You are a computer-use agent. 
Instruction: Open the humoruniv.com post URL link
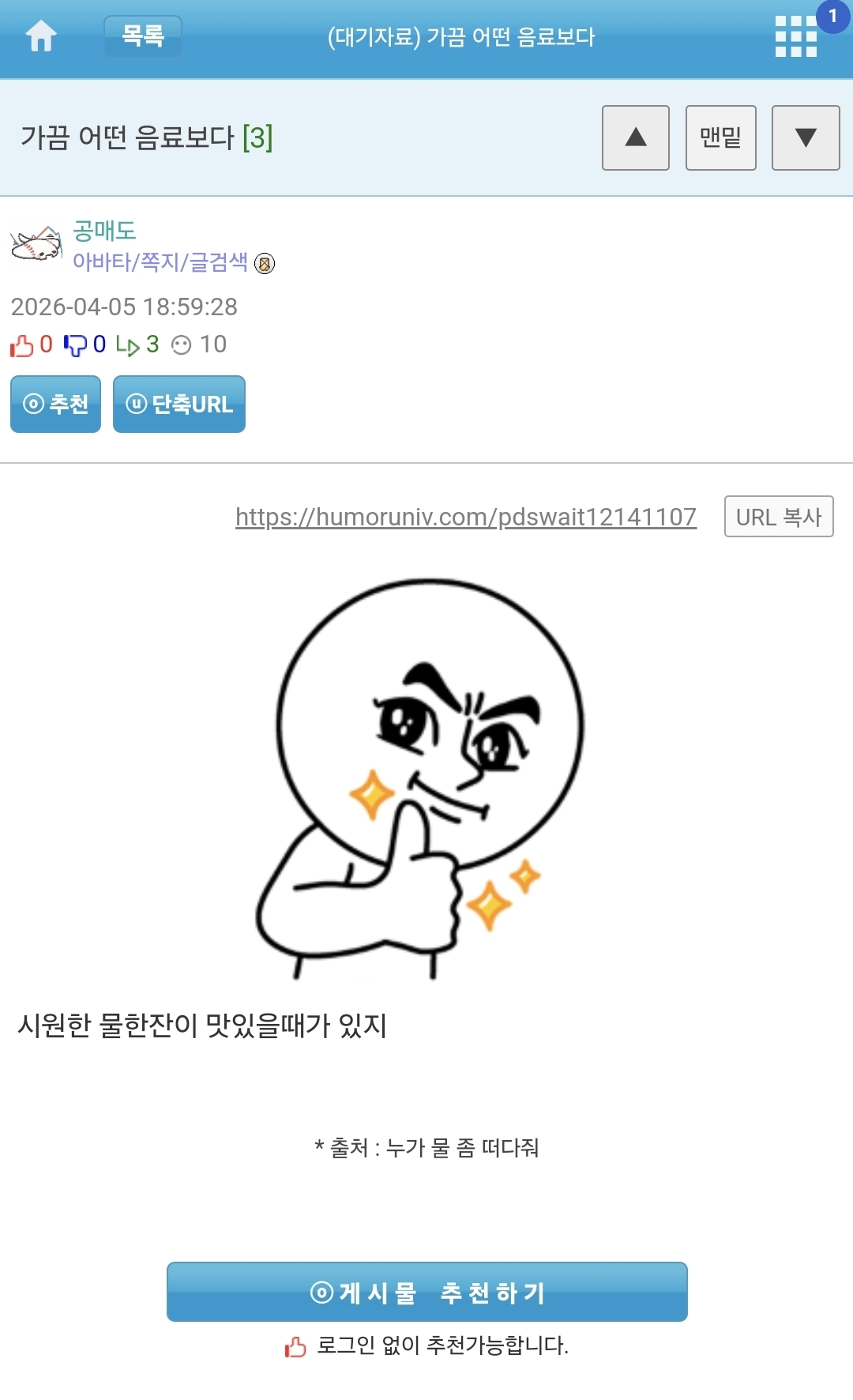pos(466,517)
